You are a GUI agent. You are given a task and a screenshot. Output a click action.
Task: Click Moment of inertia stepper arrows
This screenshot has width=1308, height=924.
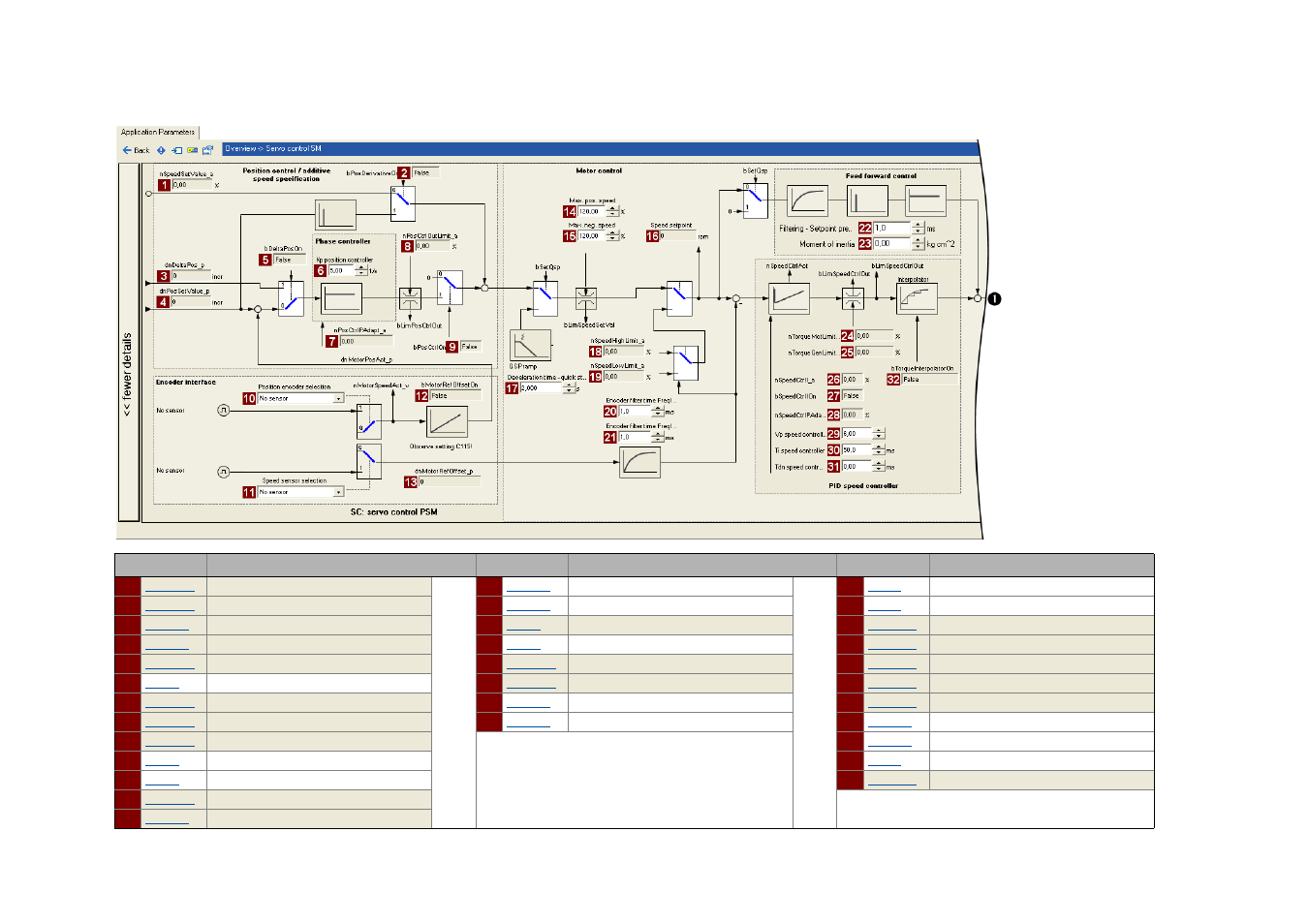coord(918,243)
